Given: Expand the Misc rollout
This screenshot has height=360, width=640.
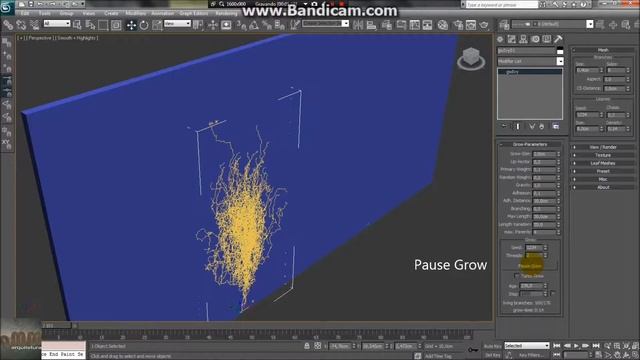Looking at the screenshot, I should (x=603, y=179).
